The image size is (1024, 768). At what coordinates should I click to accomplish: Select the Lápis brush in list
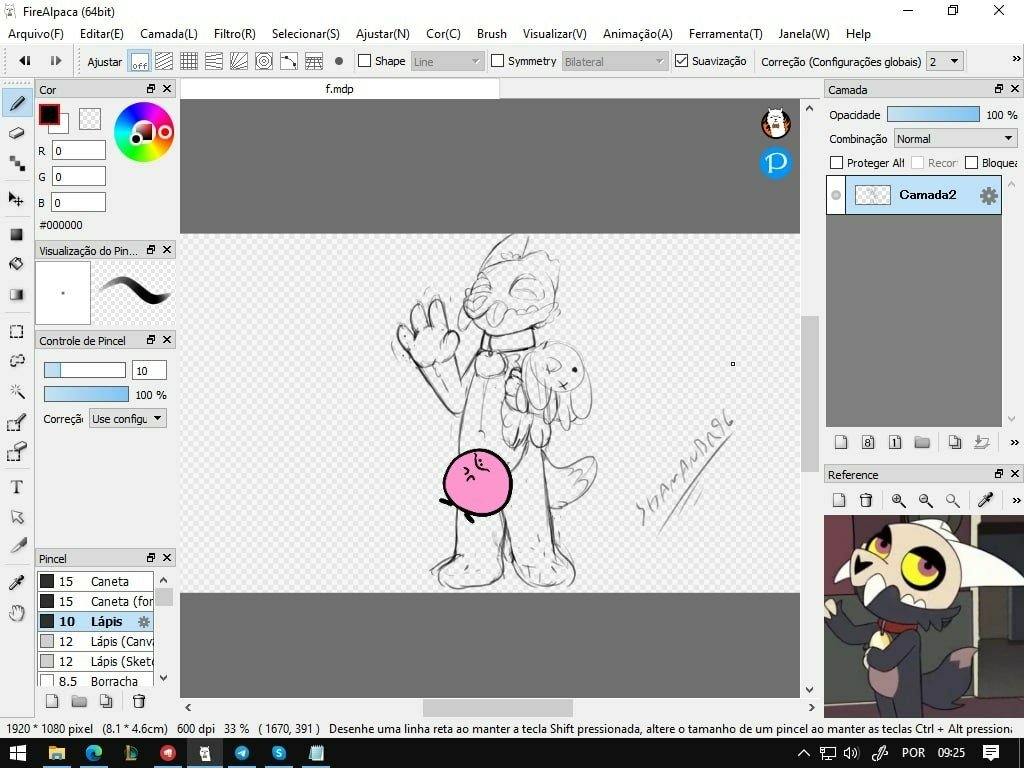[x=95, y=621]
